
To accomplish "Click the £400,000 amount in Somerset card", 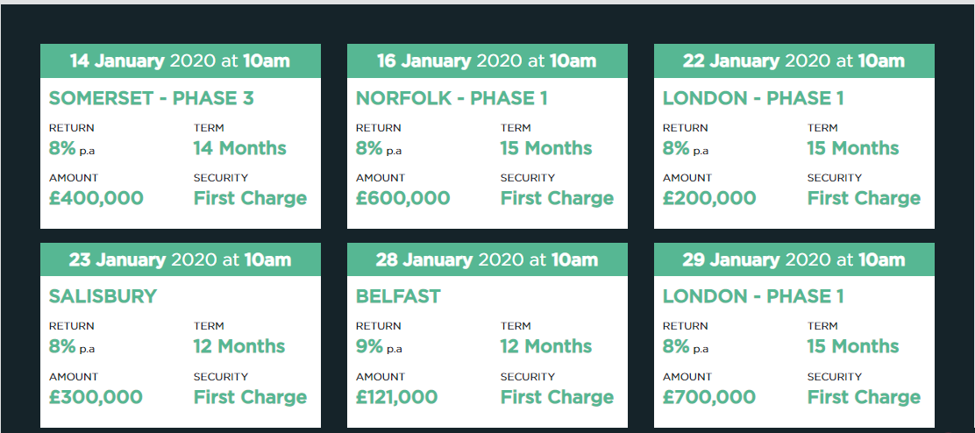I will click(x=96, y=198).
